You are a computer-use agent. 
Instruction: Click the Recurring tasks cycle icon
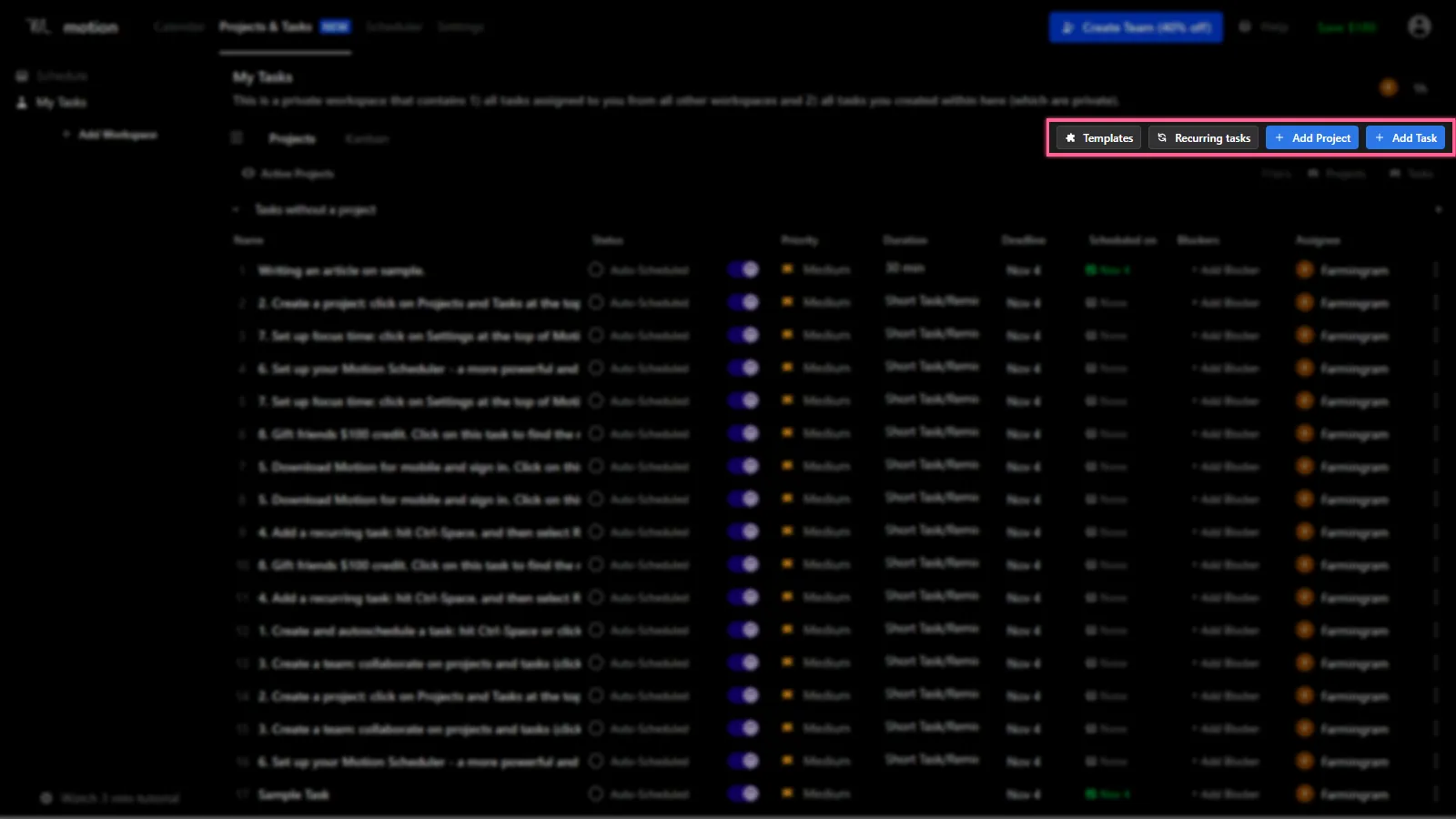coord(1162,138)
